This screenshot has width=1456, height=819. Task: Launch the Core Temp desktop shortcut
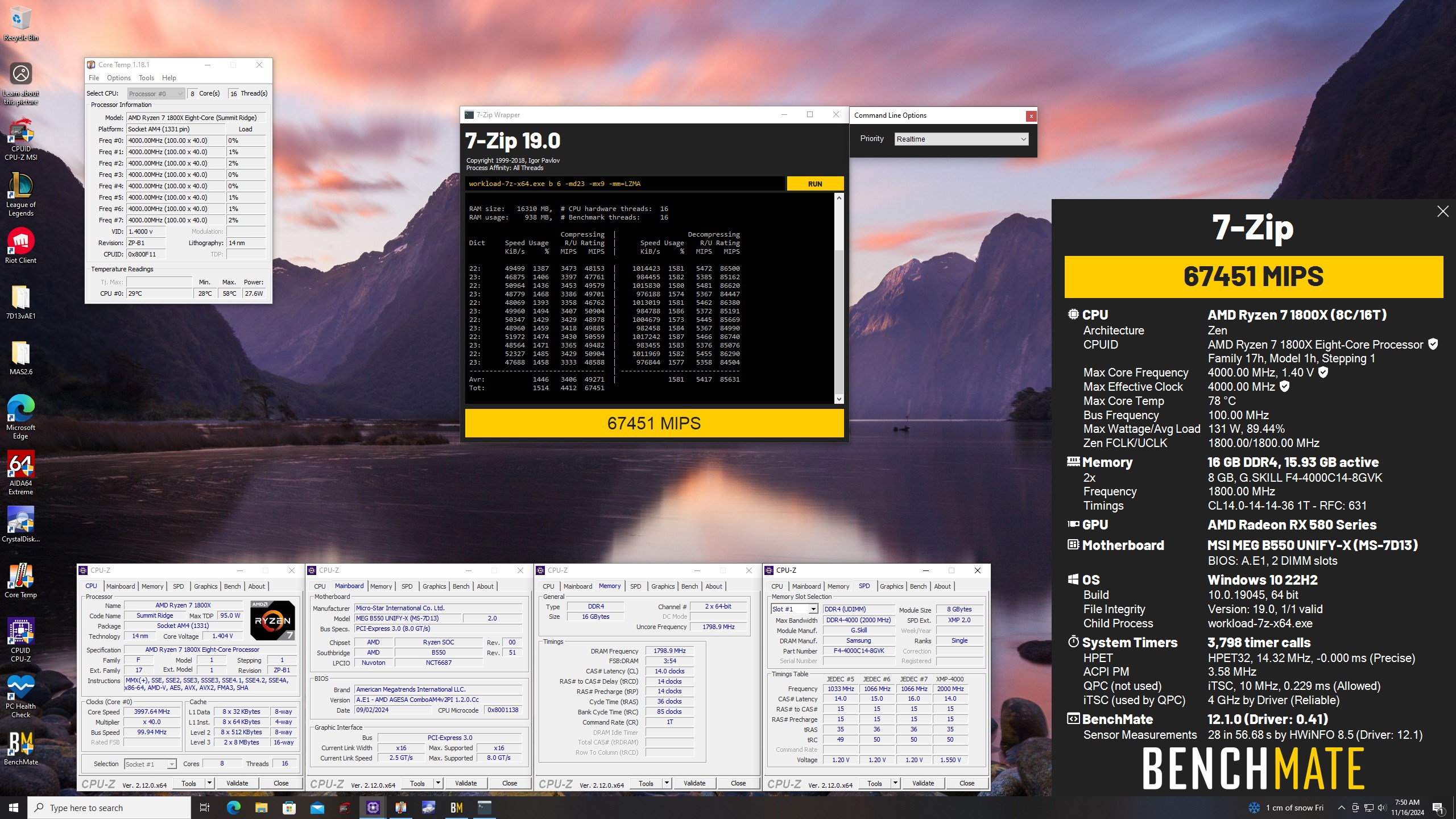click(21, 580)
